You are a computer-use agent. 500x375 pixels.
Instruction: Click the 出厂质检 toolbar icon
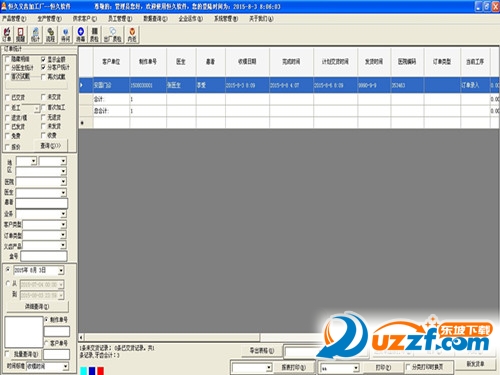coord(113,35)
